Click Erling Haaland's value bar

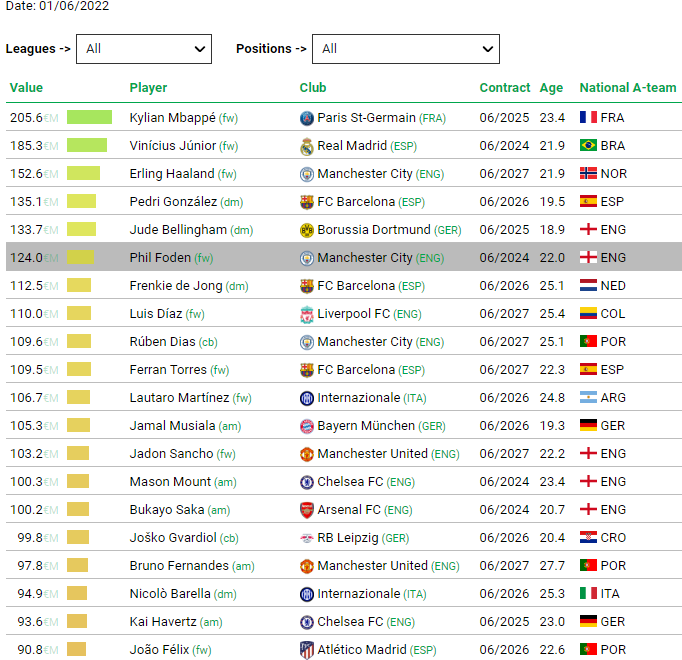84,173
